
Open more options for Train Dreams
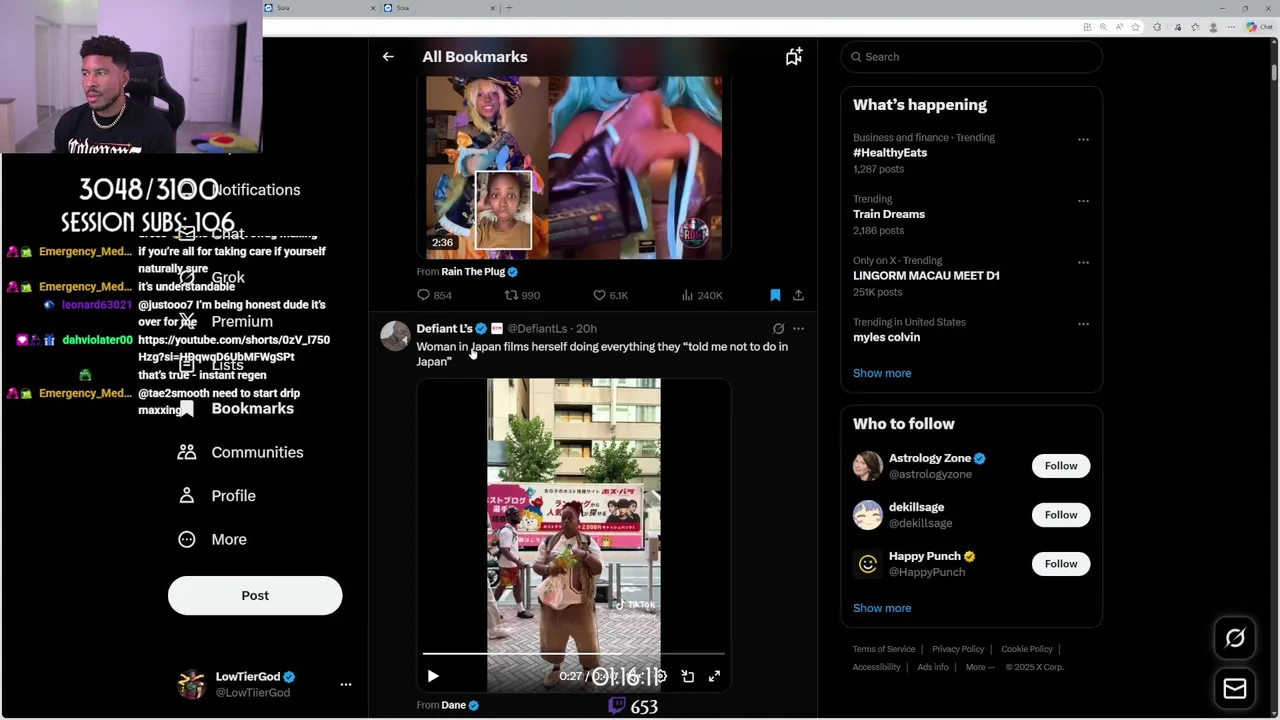(1083, 201)
